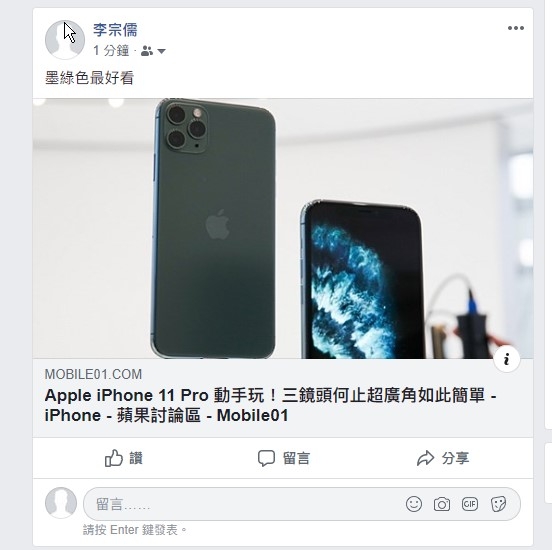
Task: Open the post options three-dots menu
Action: (x=516, y=28)
